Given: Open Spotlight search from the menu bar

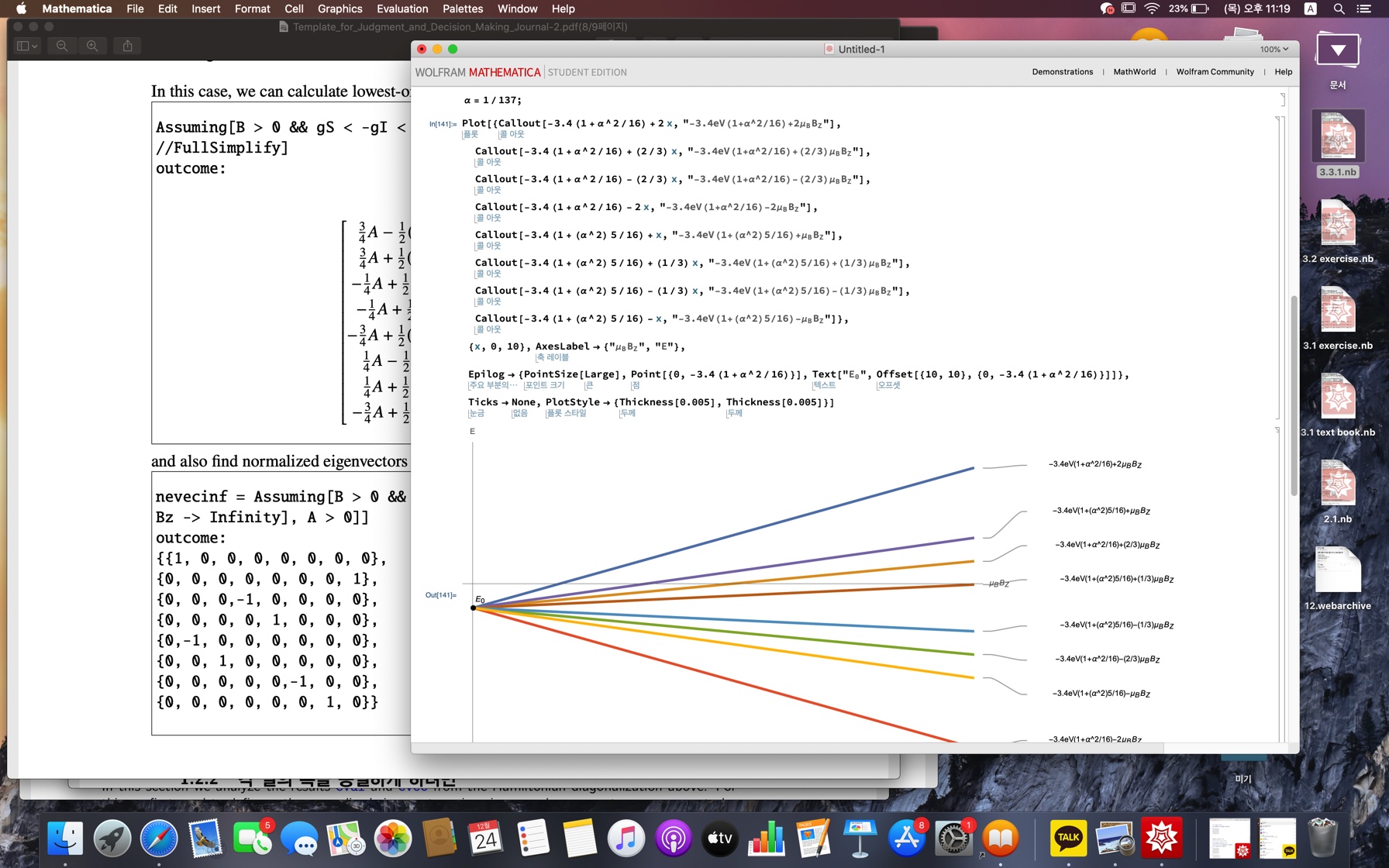Looking at the screenshot, I should click(x=1339, y=9).
